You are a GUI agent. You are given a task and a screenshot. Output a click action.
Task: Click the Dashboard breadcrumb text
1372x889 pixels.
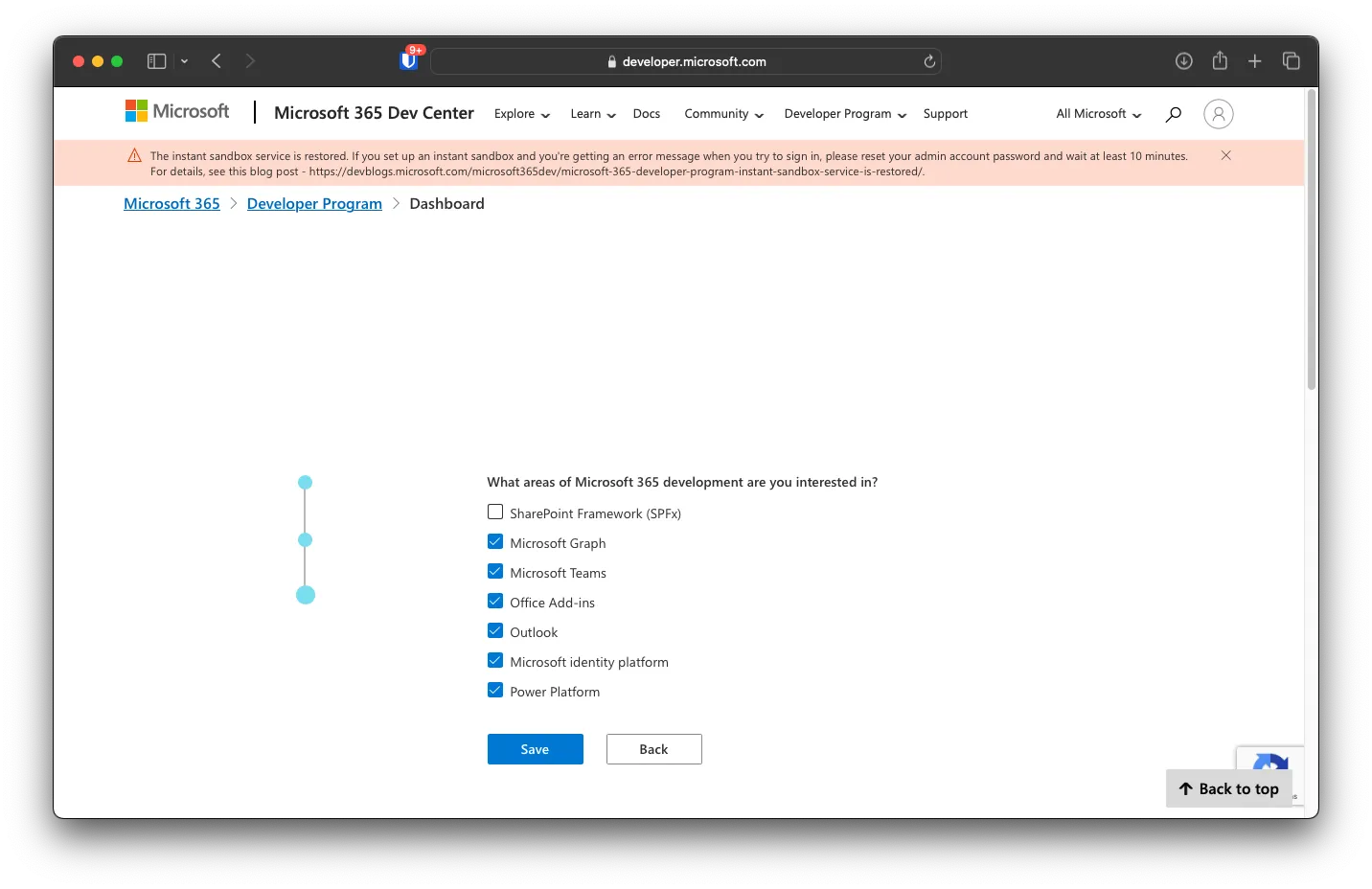(x=446, y=204)
